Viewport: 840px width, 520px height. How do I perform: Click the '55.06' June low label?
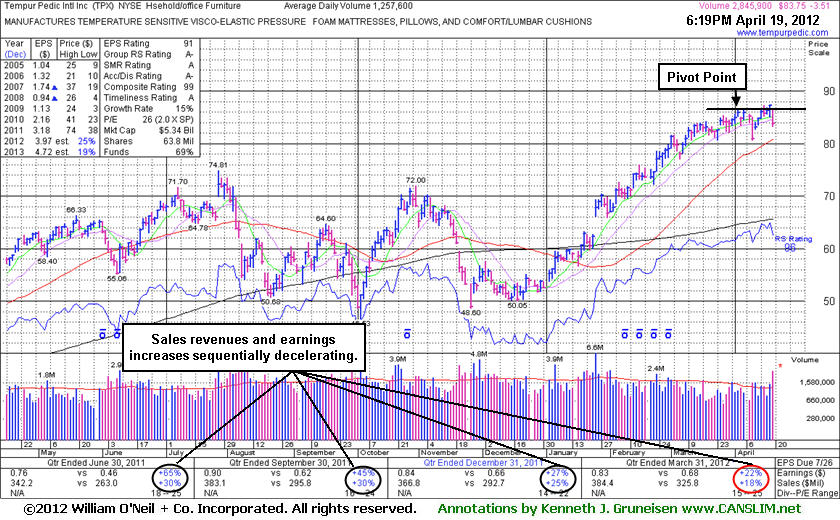click(117, 278)
